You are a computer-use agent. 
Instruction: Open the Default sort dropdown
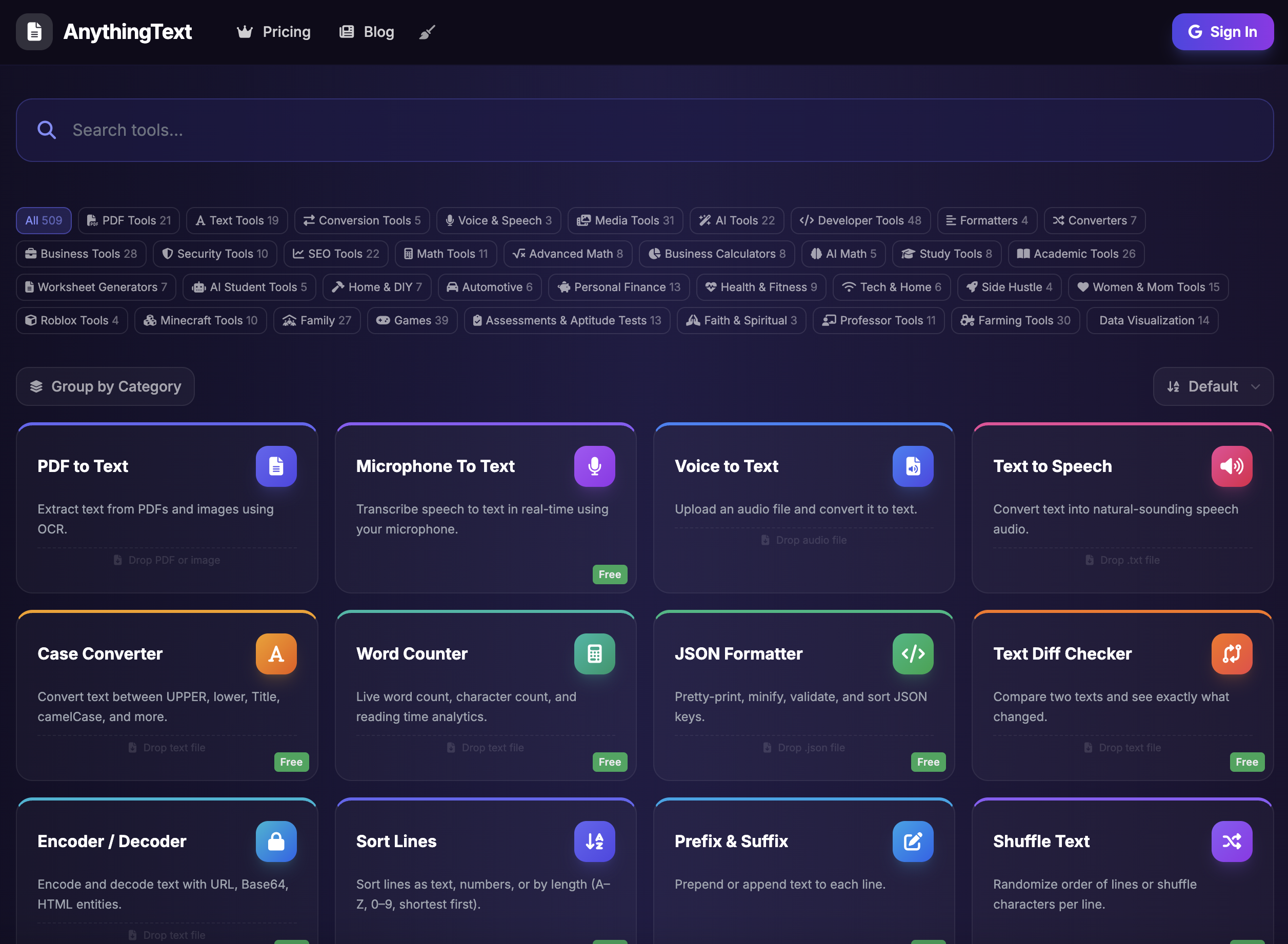pyautogui.click(x=1212, y=386)
